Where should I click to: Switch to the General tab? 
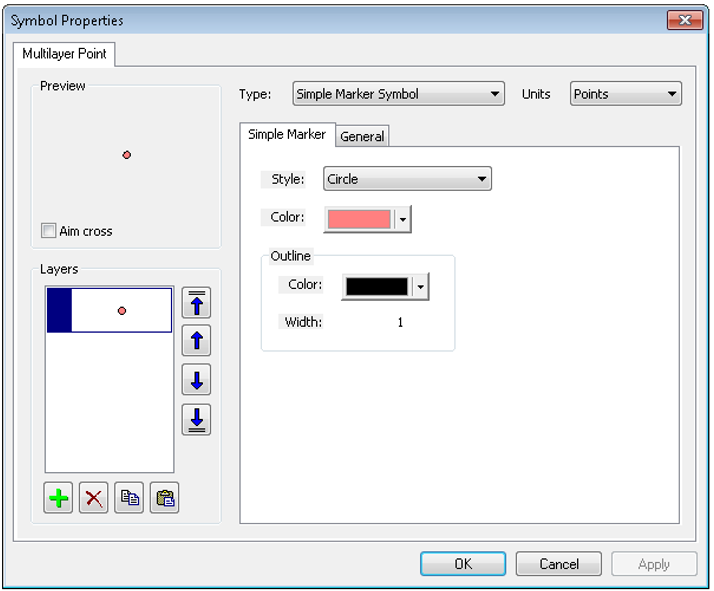pos(362,136)
